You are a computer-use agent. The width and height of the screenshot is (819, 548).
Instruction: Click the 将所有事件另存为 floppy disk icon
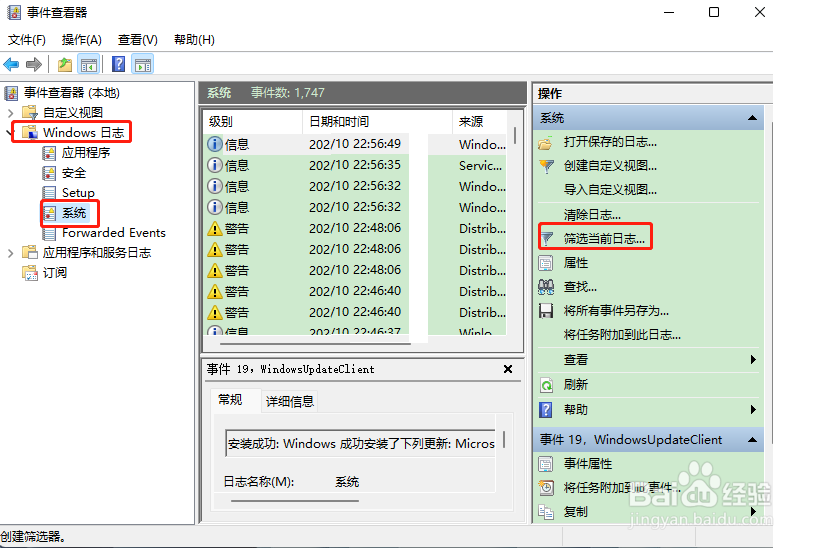tap(546, 311)
